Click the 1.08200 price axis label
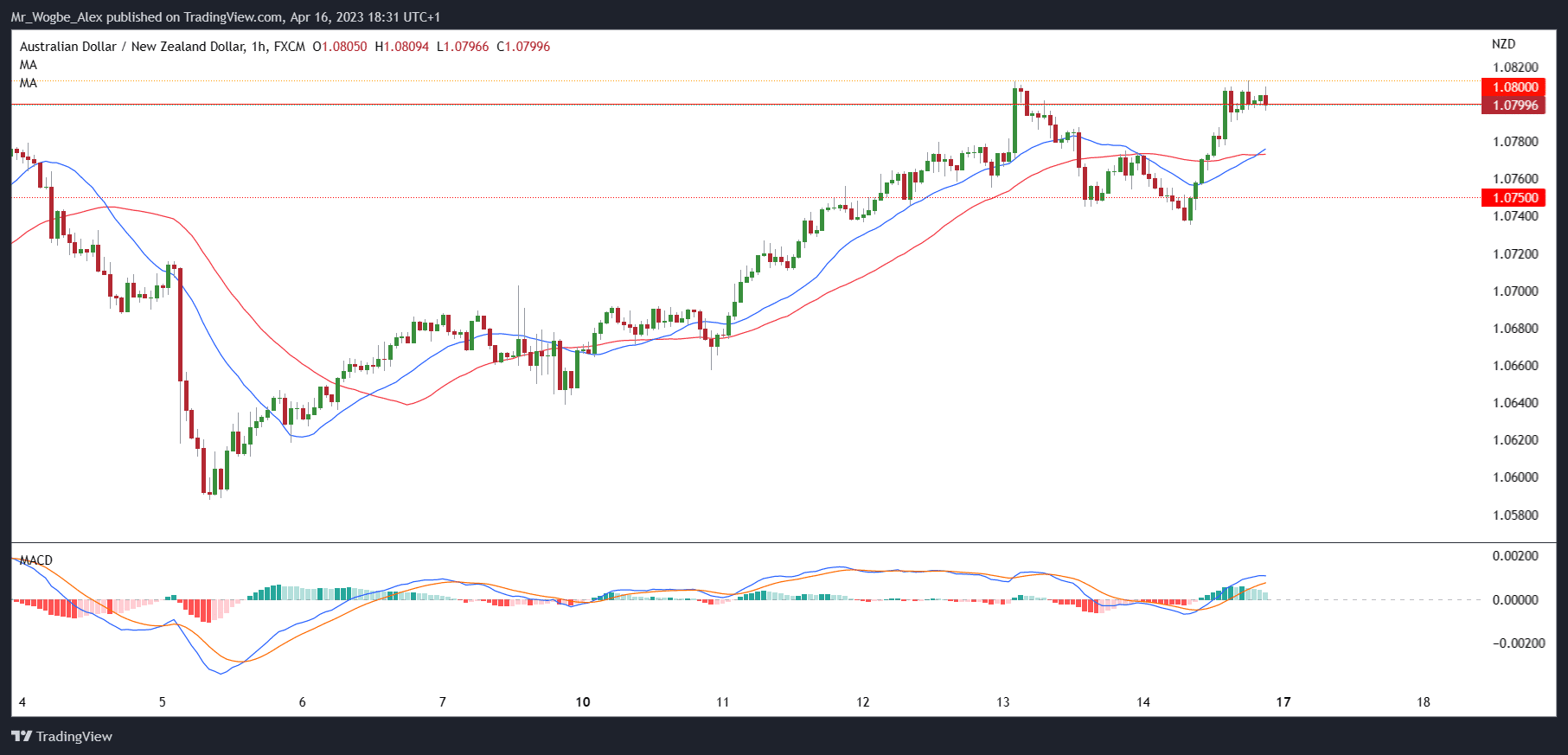Viewport: 1568px width, 755px height. tap(1515, 67)
